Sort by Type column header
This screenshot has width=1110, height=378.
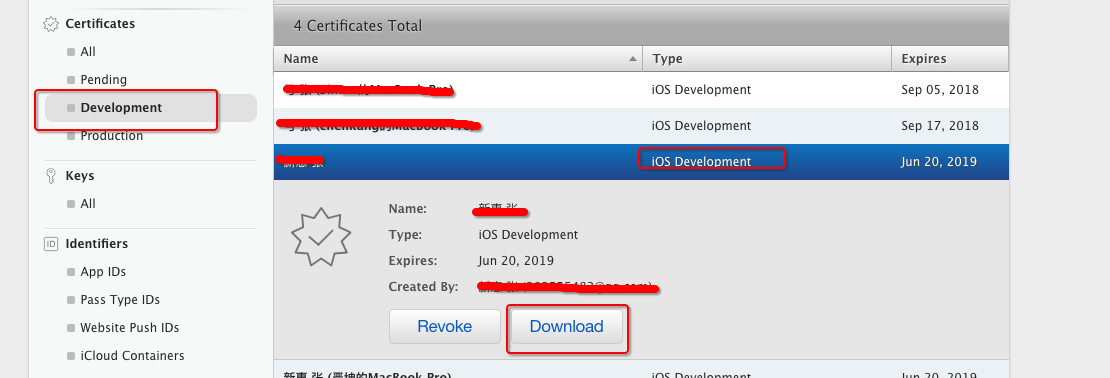point(767,59)
